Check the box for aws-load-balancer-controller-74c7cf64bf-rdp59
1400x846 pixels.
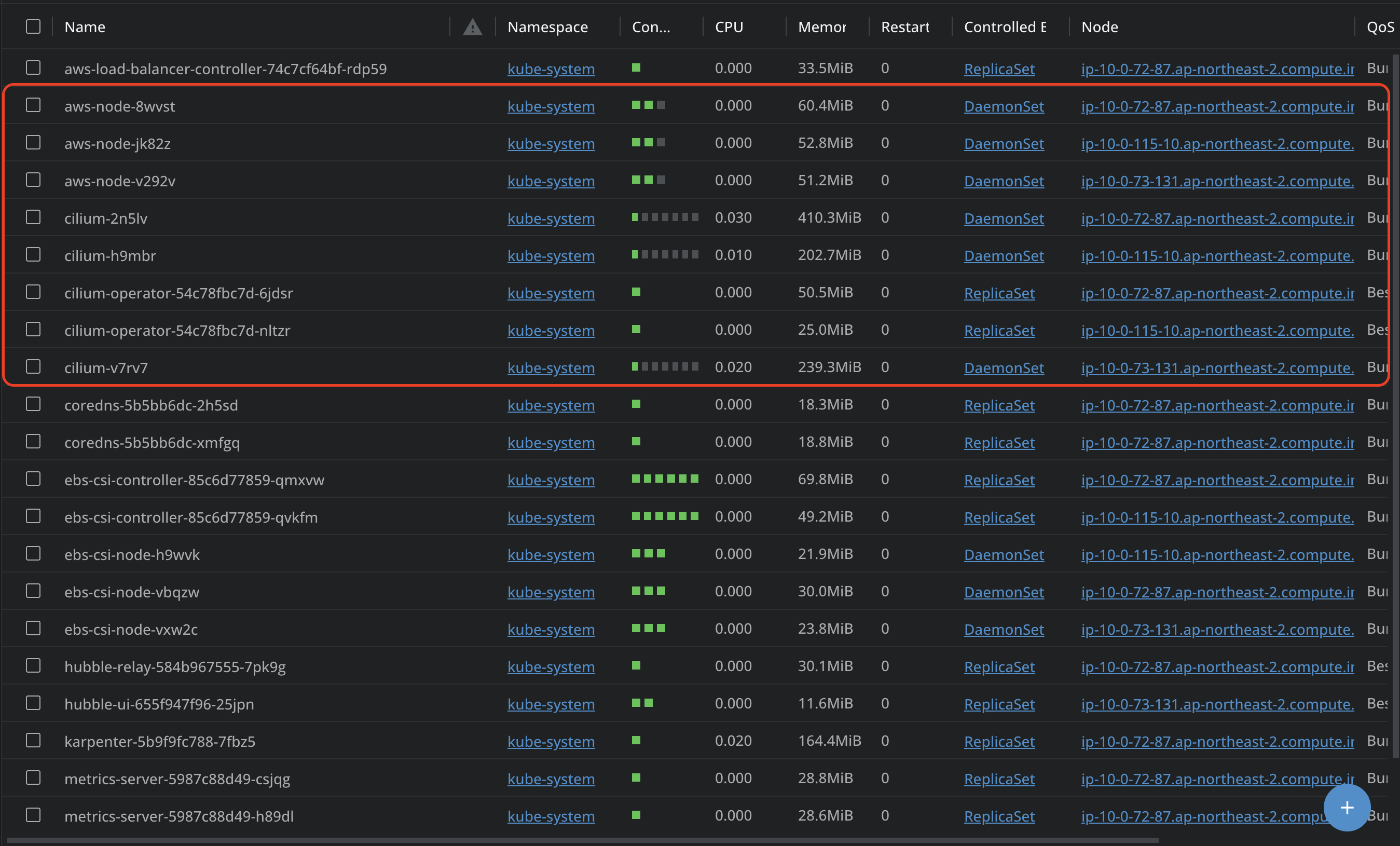click(x=33, y=67)
